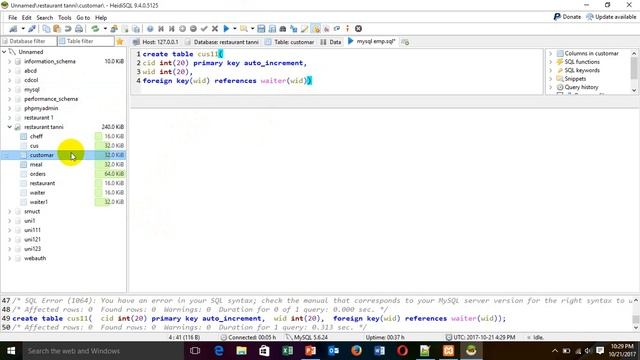640x360 pixels.
Task: Click the binoculars Find text icon
Action: 282,29
